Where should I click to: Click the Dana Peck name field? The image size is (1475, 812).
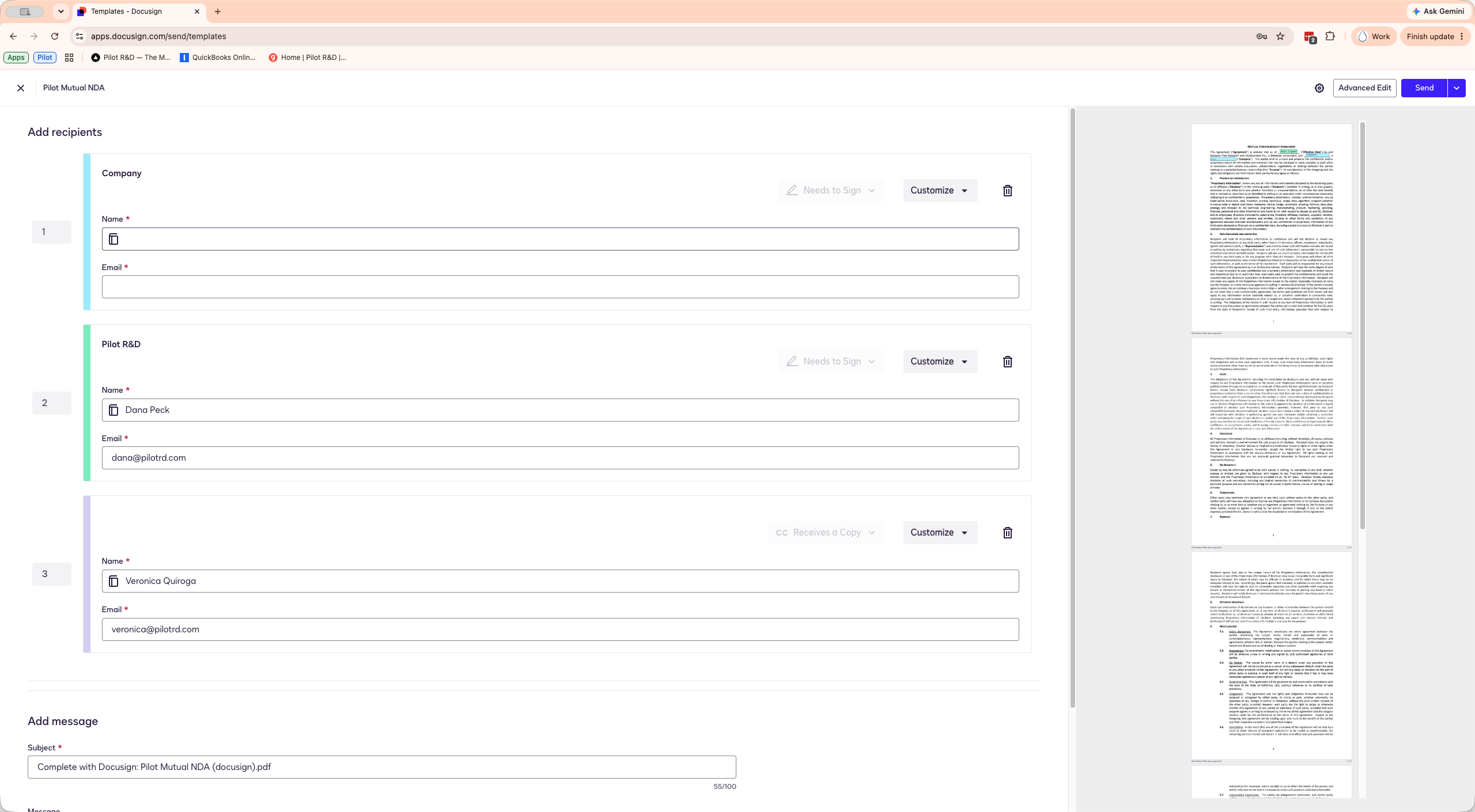coord(560,410)
